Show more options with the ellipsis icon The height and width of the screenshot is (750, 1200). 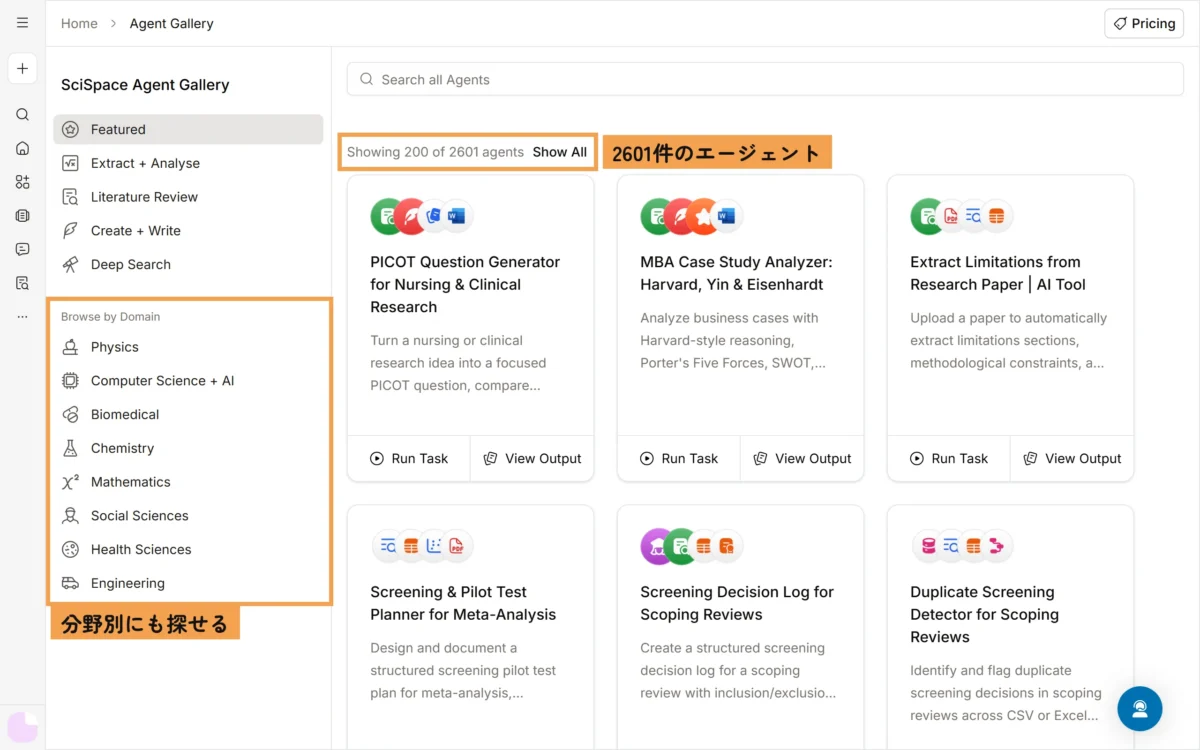[22, 317]
